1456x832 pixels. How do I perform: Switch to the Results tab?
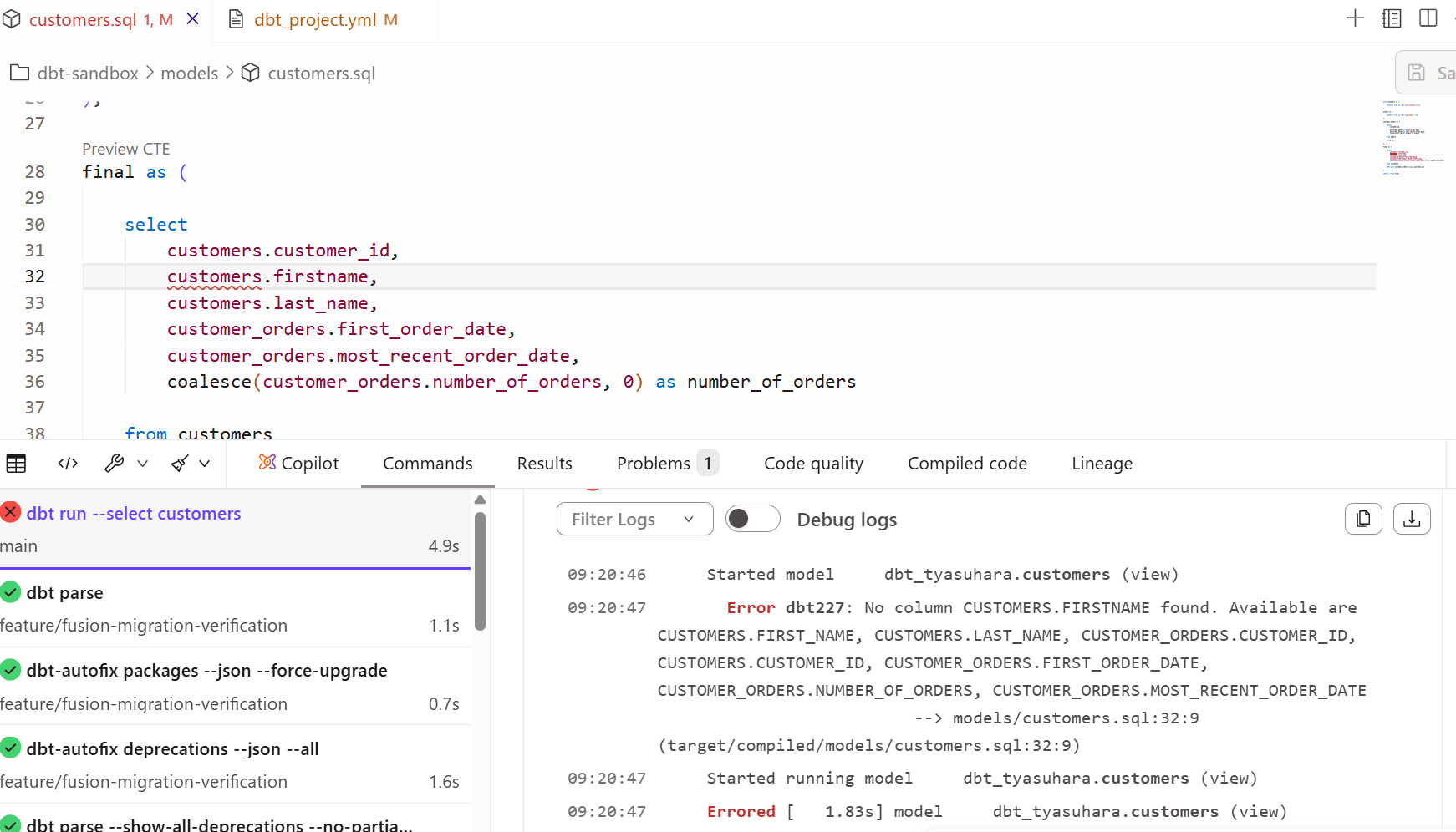545,464
